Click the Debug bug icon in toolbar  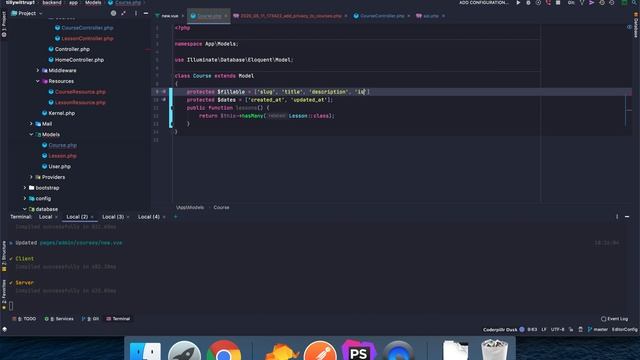pyautogui.click(x=528, y=2)
